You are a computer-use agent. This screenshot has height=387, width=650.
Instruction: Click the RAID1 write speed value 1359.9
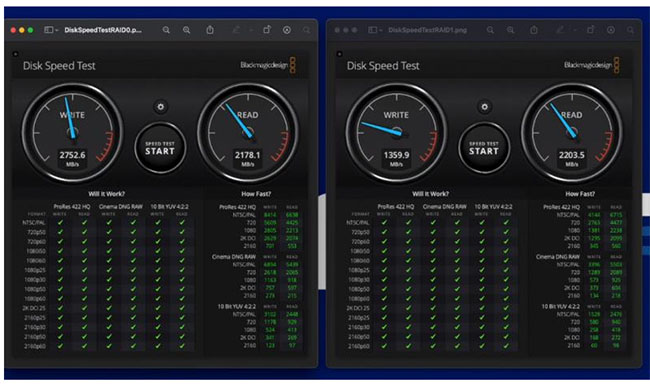(x=396, y=155)
